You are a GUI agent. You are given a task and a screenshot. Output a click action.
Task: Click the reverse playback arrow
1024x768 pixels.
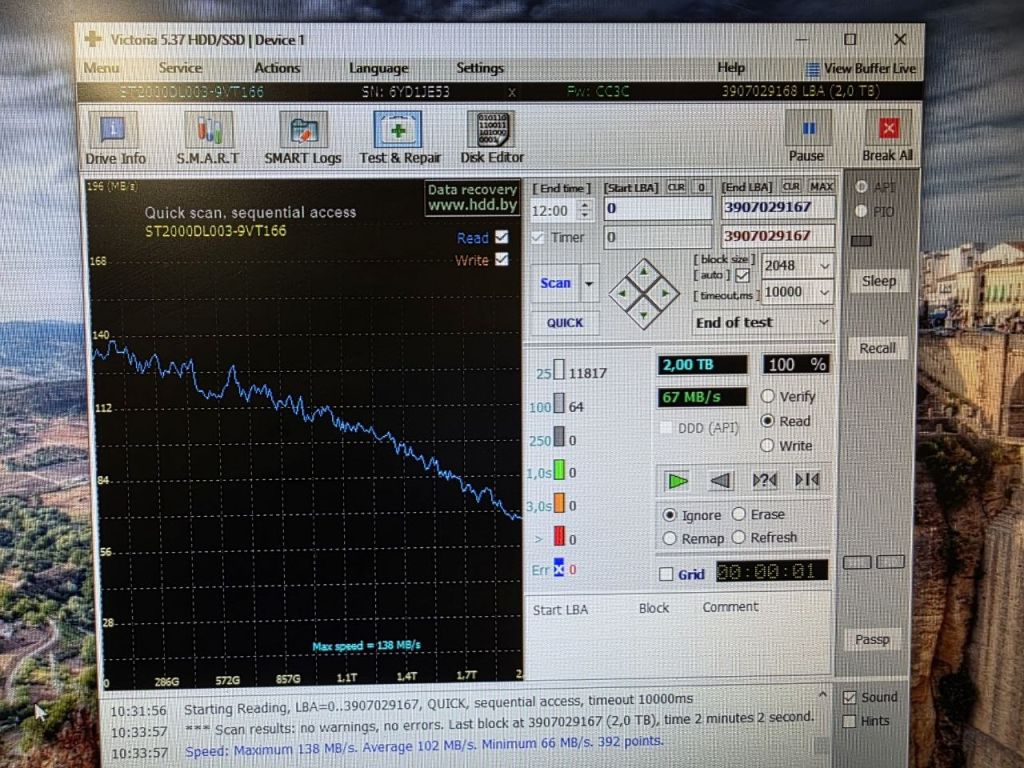click(x=720, y=481)
